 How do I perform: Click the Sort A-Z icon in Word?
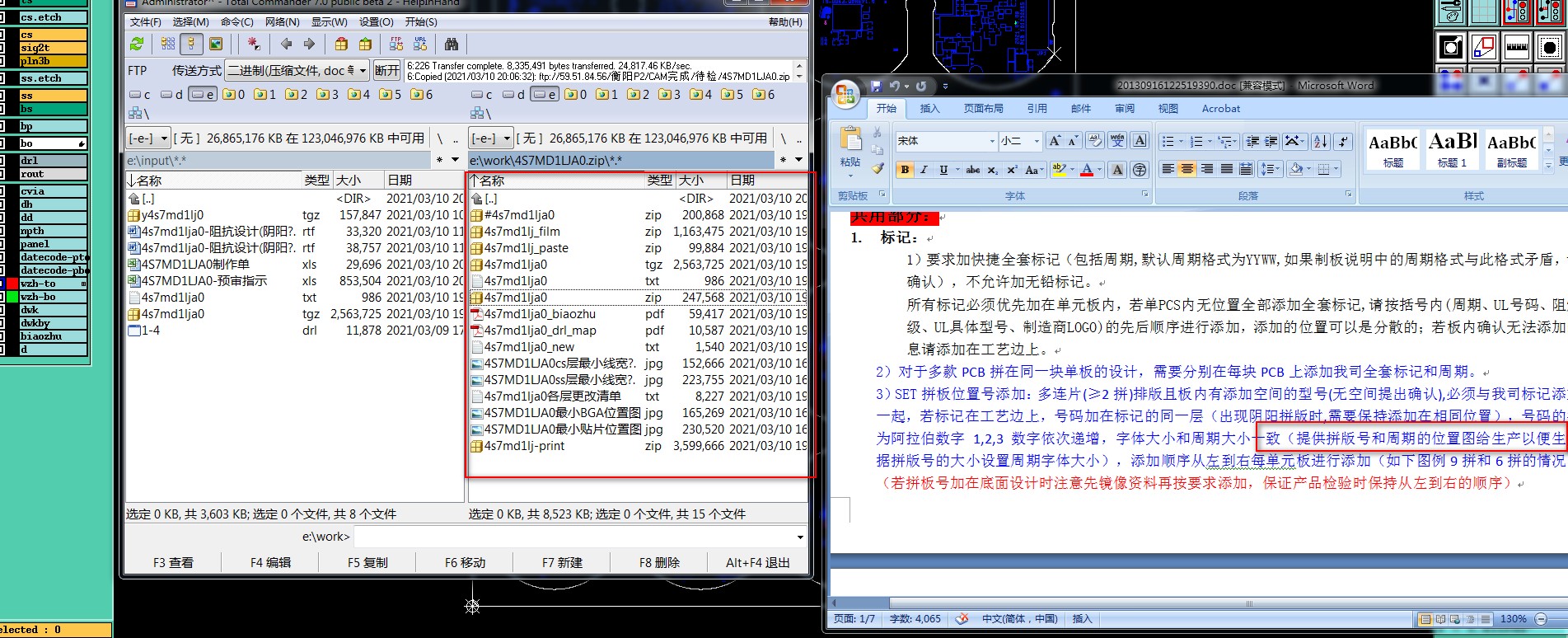[1321, 141]
